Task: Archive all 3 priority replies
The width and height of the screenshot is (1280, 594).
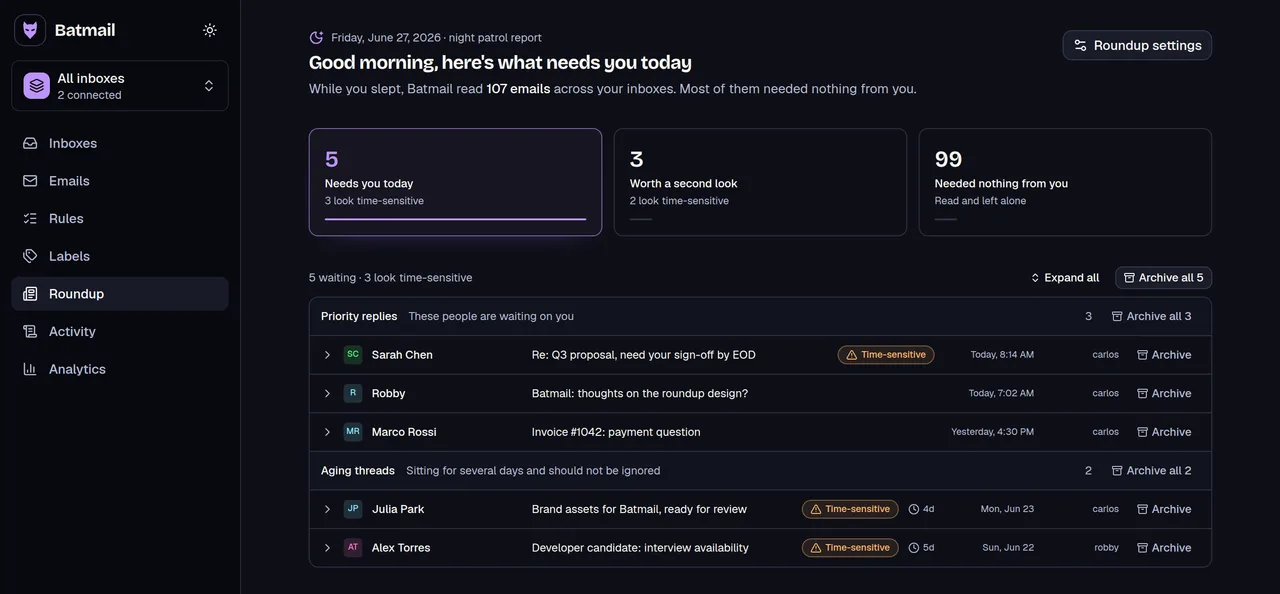Action: (x=1152, y=316)
